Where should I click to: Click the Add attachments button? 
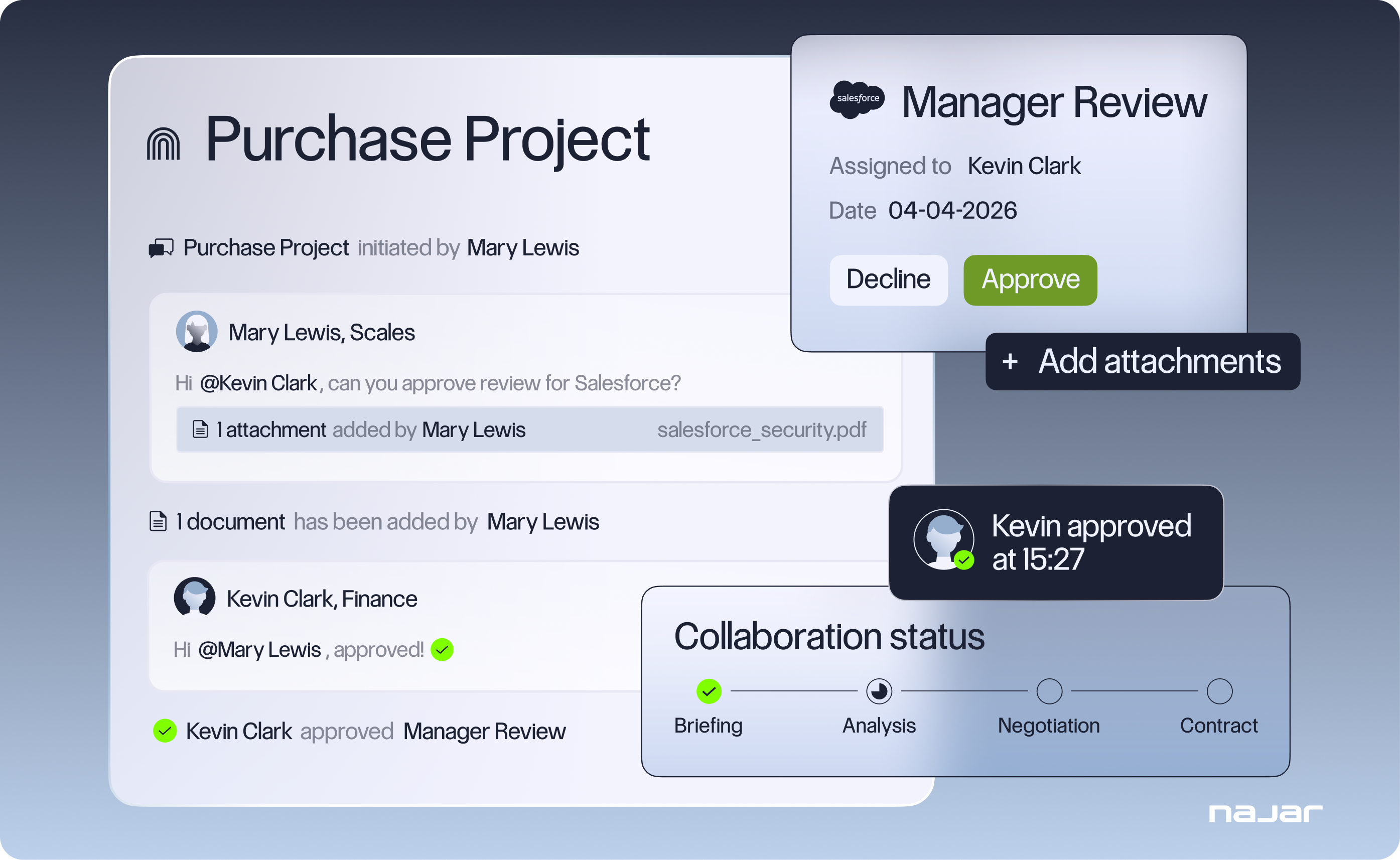pyautogui.click(x=1143, y=362)
